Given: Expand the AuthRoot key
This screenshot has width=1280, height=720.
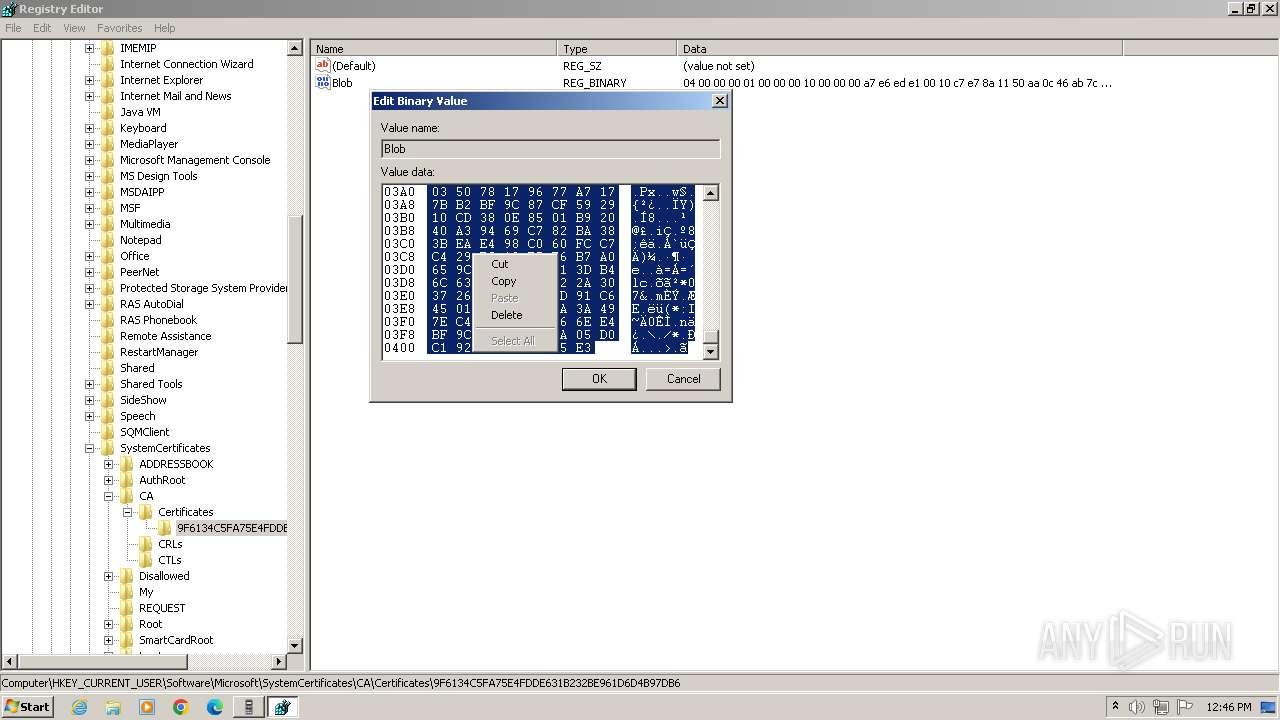Looking at the screenshot, I should pos(108,480).
